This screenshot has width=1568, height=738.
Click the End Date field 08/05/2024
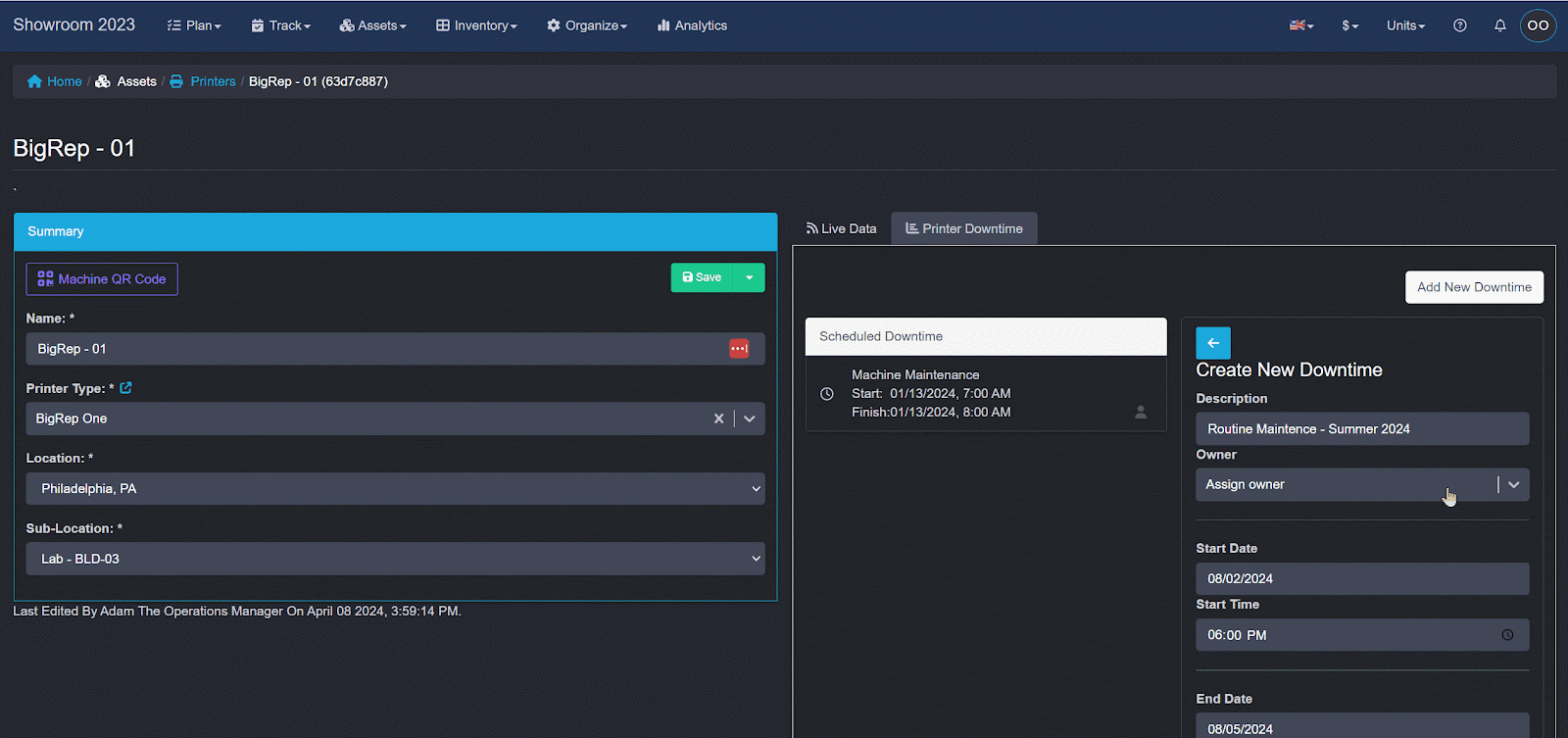tap(1362, 727)
